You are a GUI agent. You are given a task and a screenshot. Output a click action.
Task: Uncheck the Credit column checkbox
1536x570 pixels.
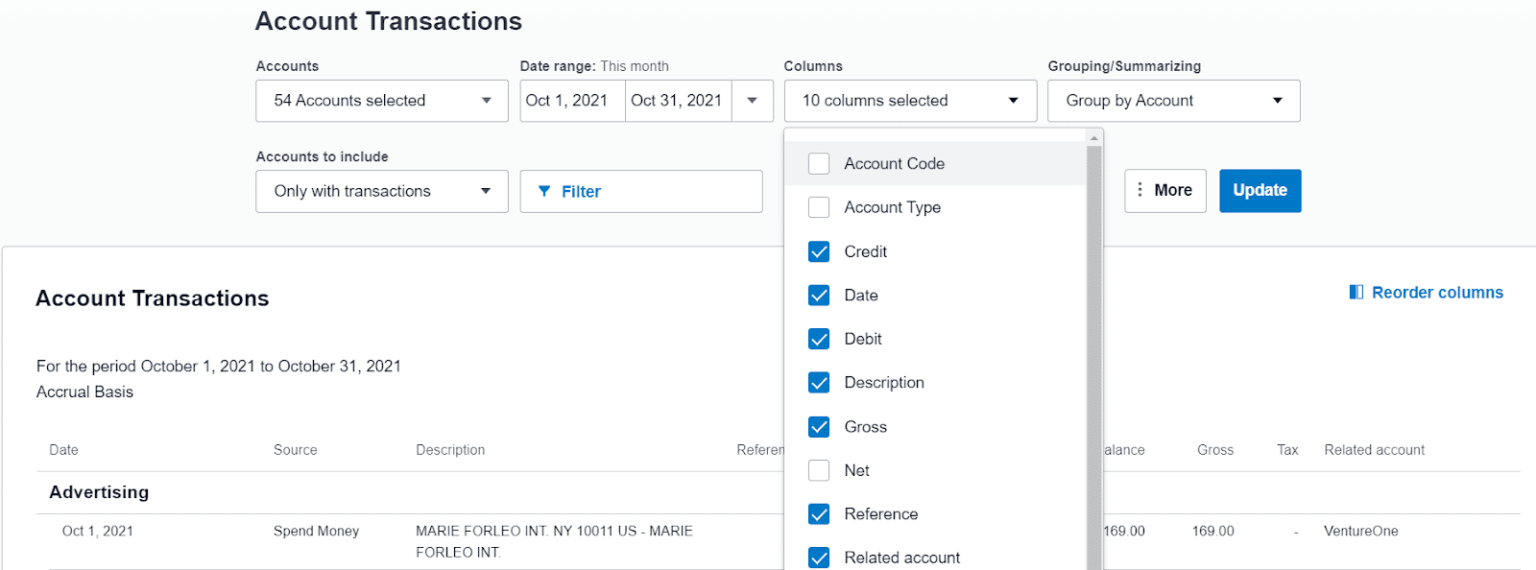819,252
